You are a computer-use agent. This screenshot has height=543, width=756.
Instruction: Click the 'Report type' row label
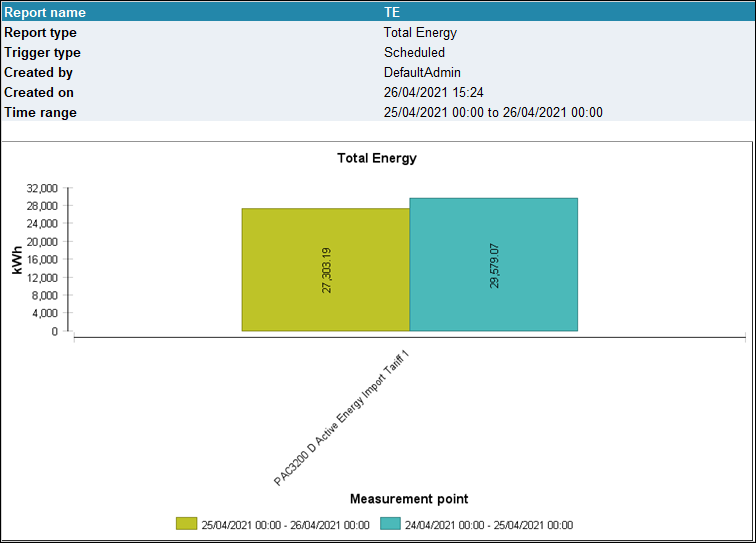coord(41,32)
